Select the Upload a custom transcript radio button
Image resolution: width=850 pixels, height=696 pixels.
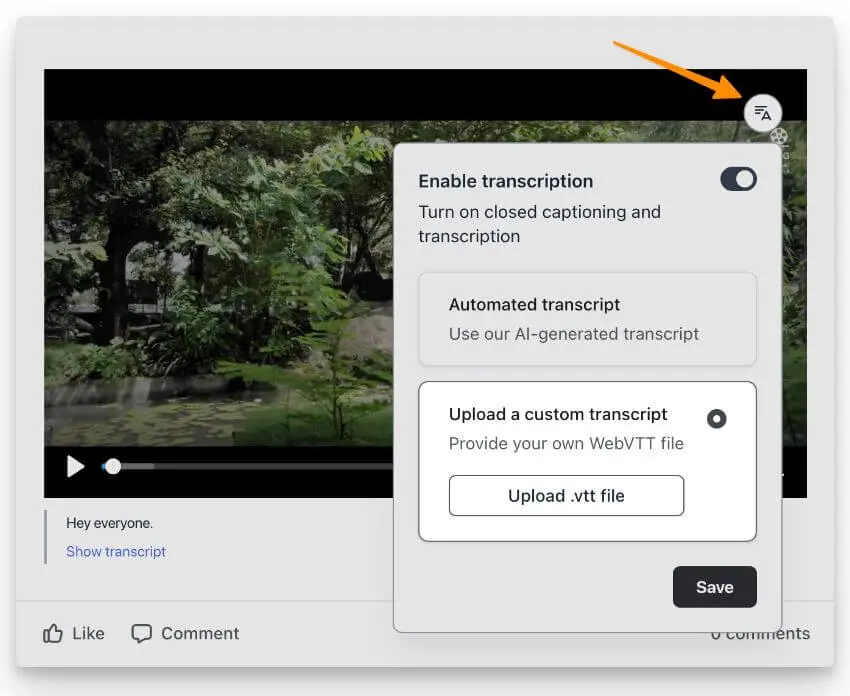(716, 418)
